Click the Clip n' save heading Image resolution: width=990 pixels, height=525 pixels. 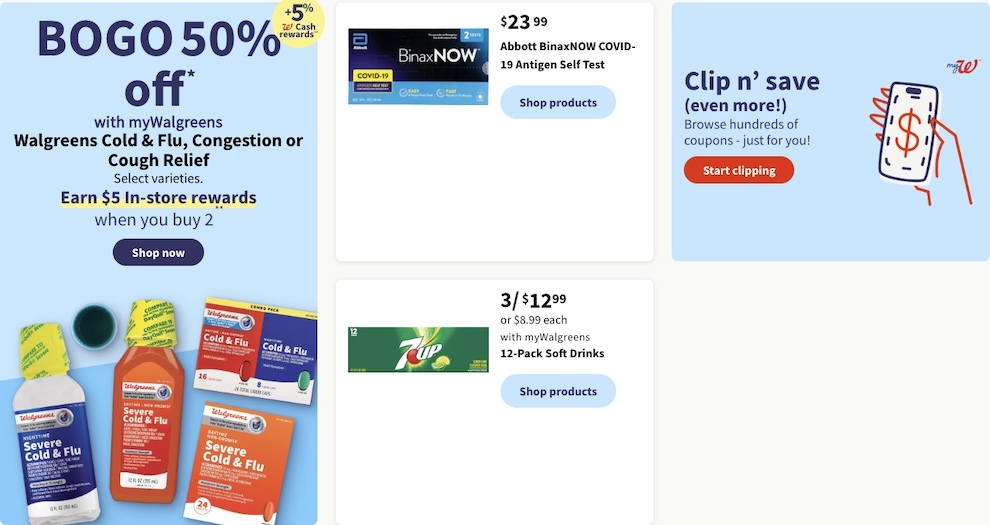(751, 81)
